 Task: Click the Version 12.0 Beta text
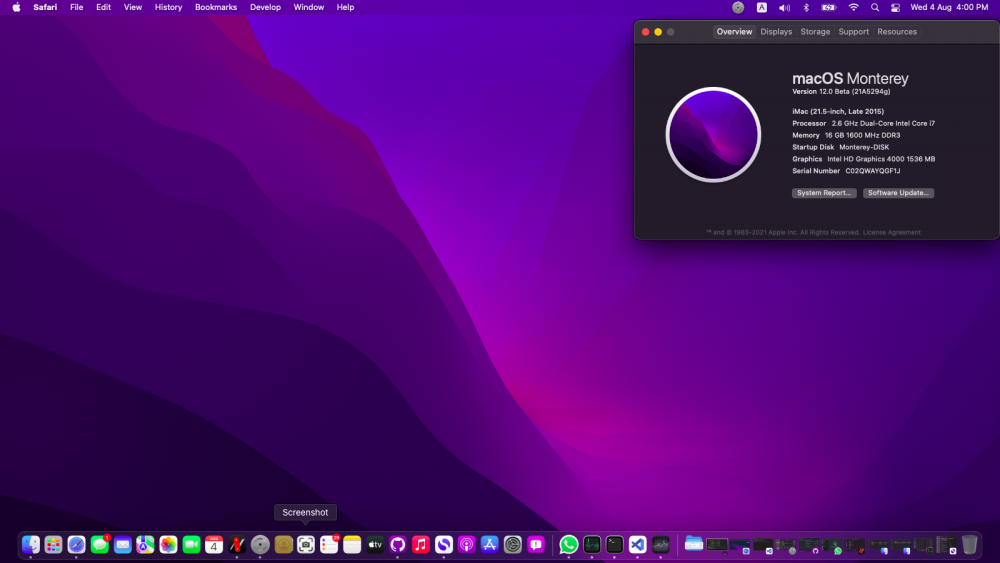coord(841,92)
